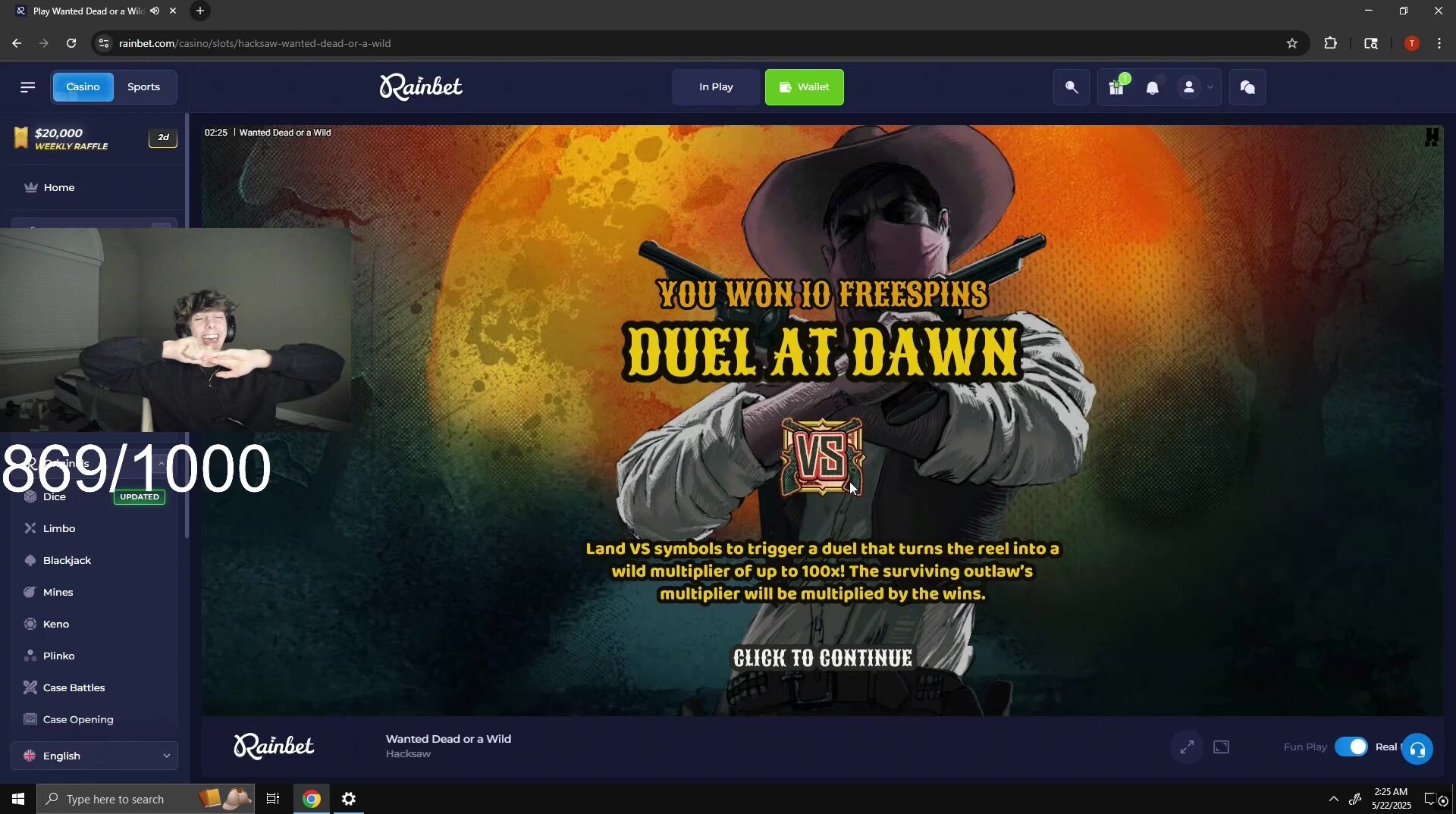Screen dimensions: 1456x814
Task: Click the Blackjack spade icon
Action: click(x=30, y=561)
